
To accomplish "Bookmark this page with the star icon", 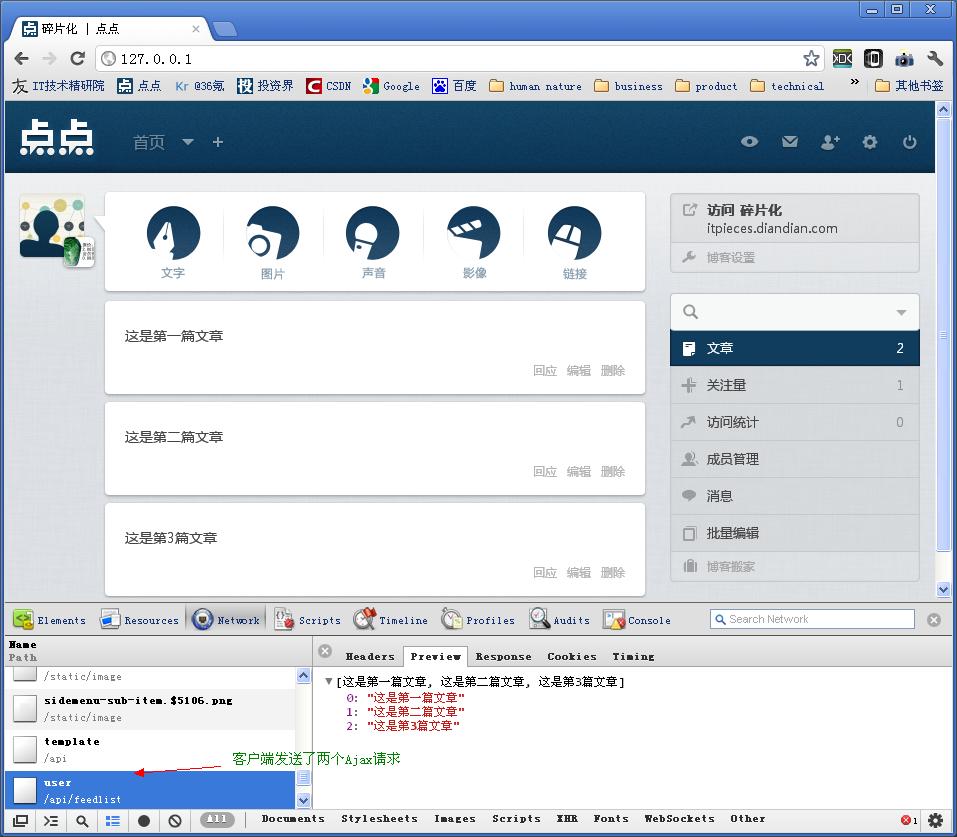I will (811, 59).
